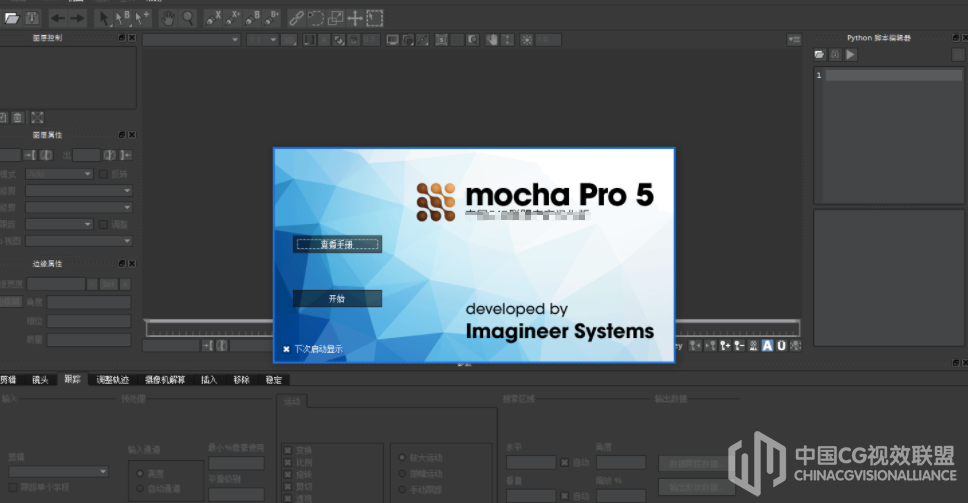
Task: Select the Add Bezier (B+) pen tool
Action: pyautogui.click(x=272, y=19)
